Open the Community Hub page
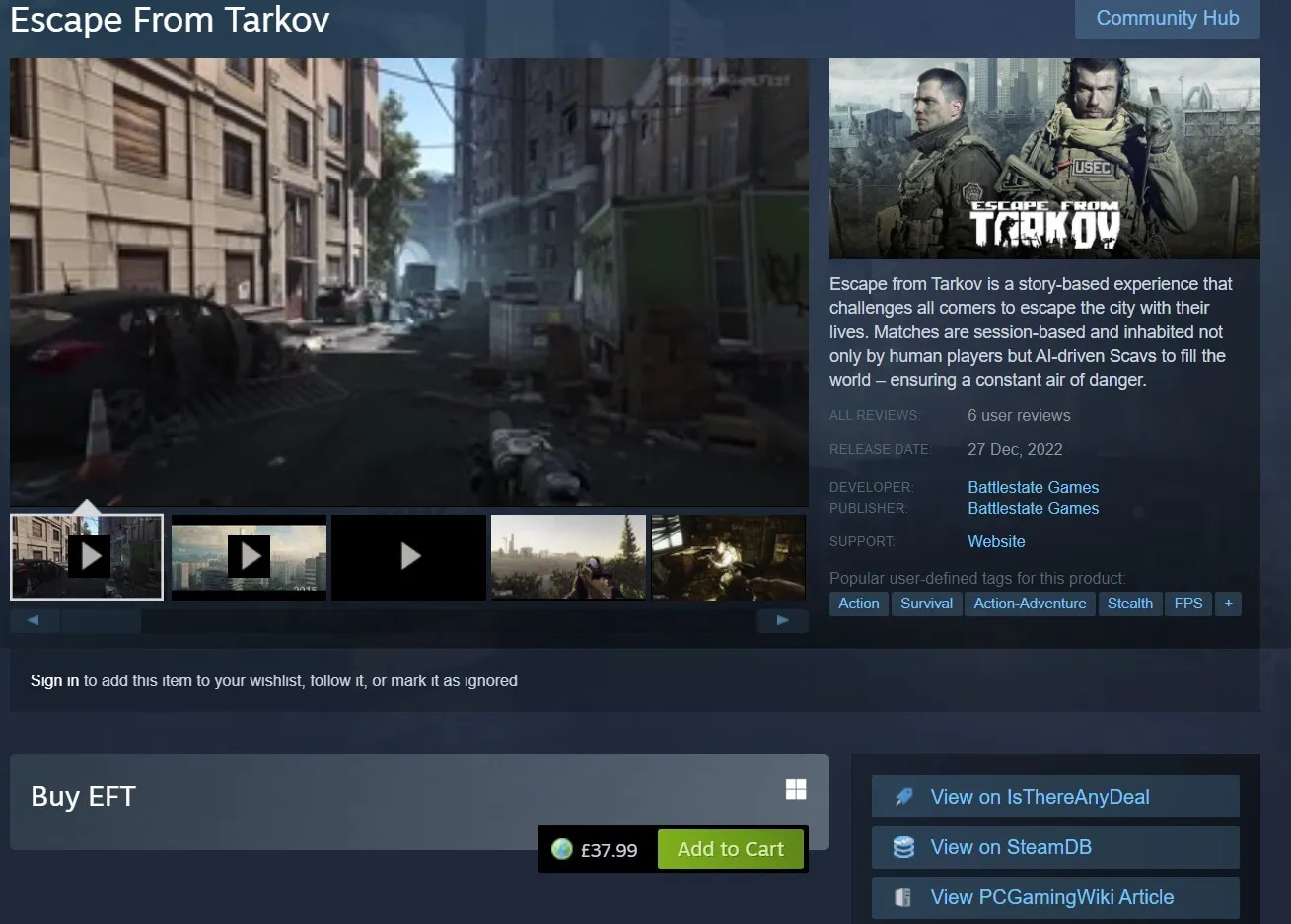This screenshot has width=1291, height=924. coord(1167,19)
